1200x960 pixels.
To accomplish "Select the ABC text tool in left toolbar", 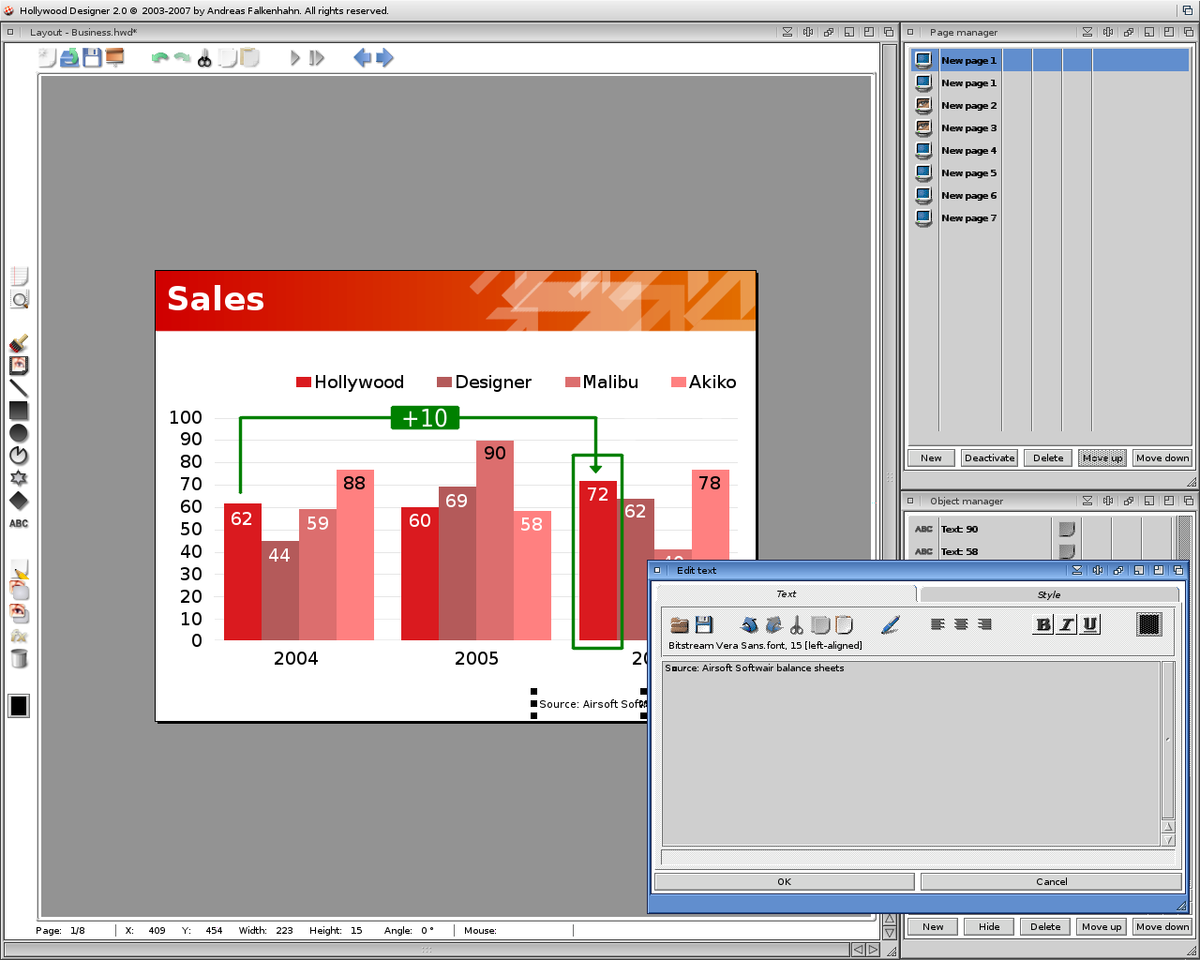I will point(19,523).
